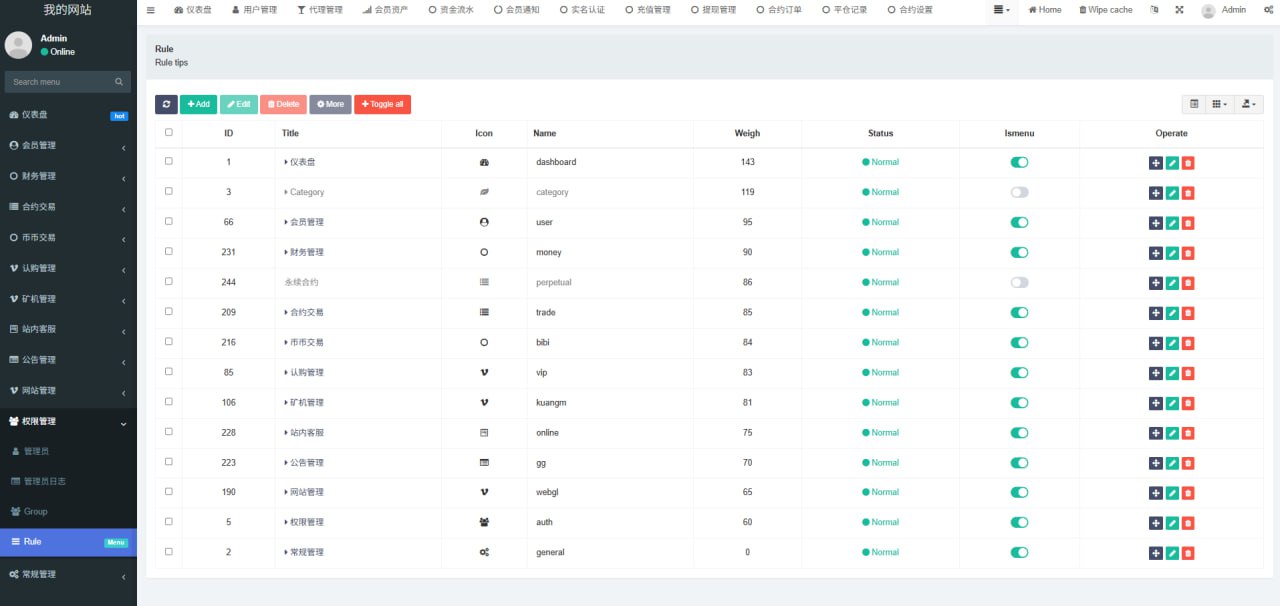The height and width of the screenshot is (606, 1280).
Task: Click the fullscreen icon in the top bar
Action: tap(1179, 10)
